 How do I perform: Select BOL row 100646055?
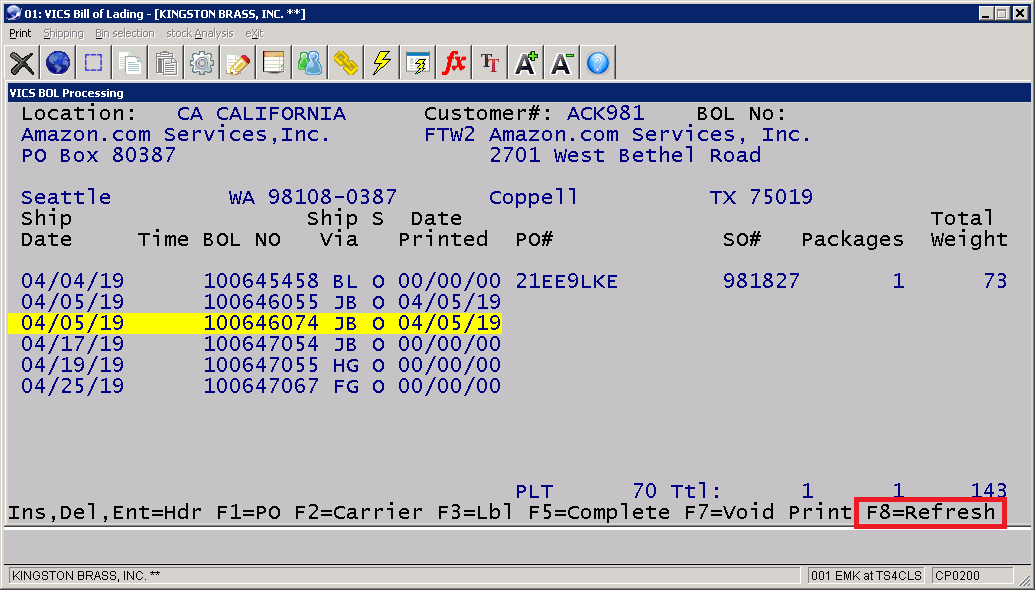(261, 302)
